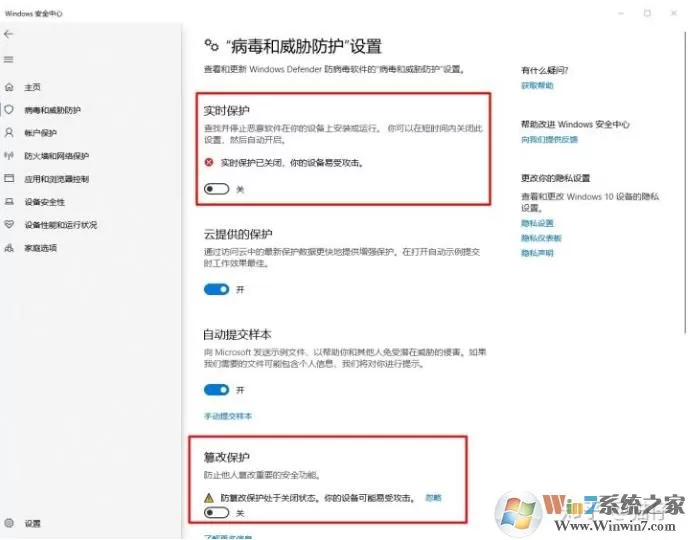
Task: Select 设备性能和运行状况 in the sidebar
Action: pos(60,225)
